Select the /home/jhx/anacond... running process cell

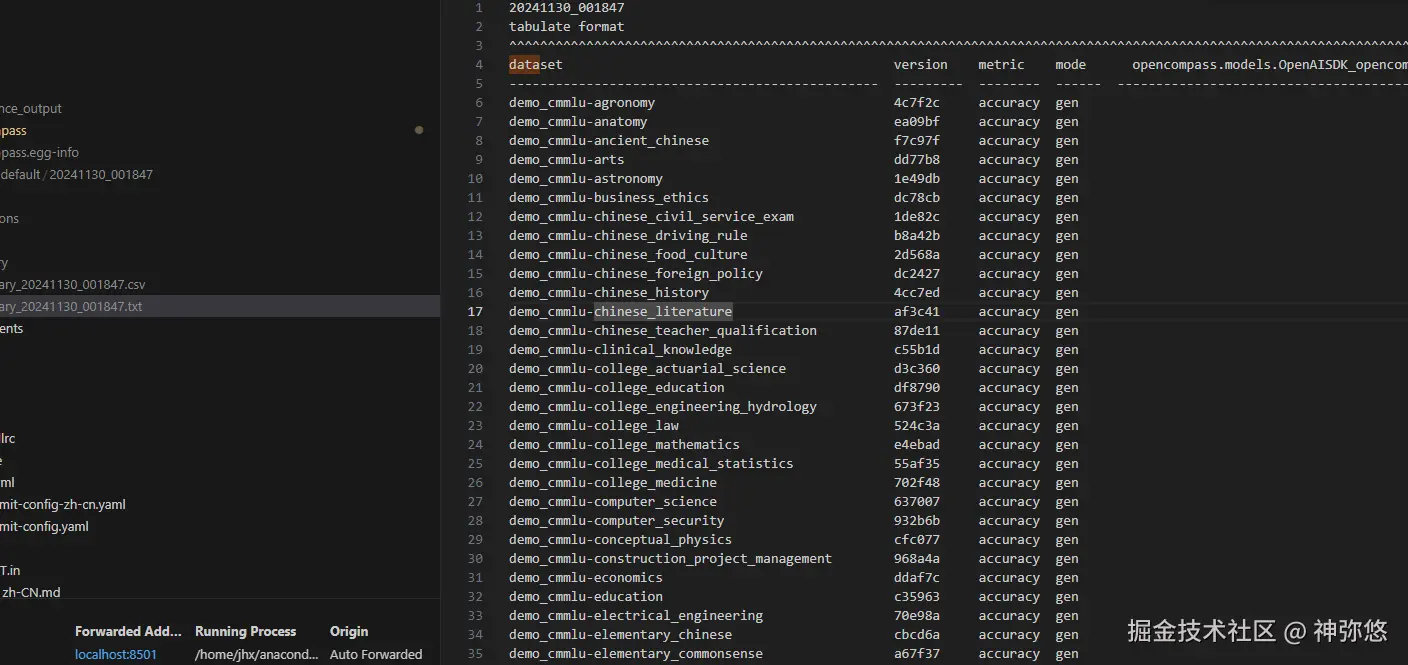[x=257, y=654]
